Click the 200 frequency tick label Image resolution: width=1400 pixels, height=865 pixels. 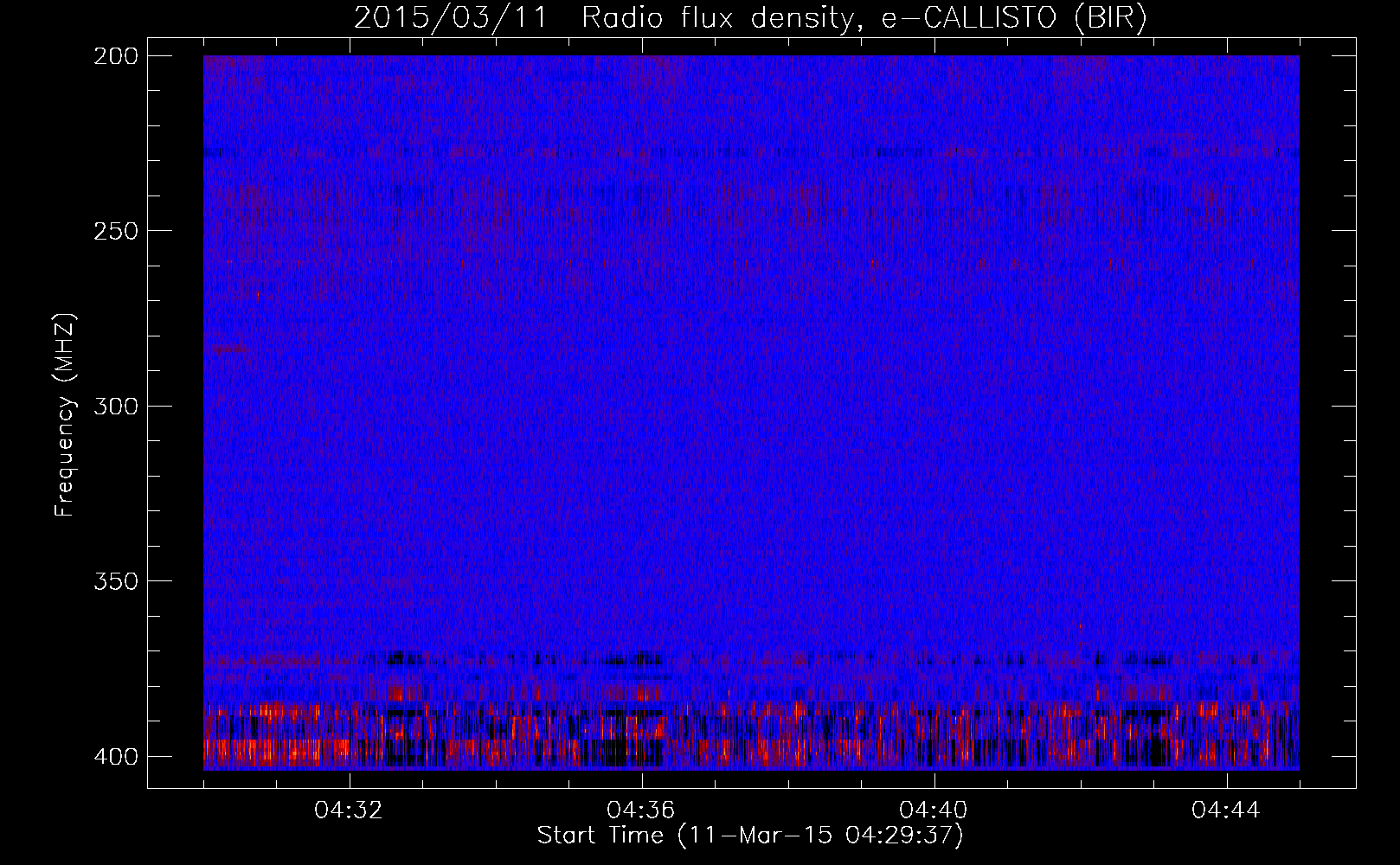[x=115, y=55]
